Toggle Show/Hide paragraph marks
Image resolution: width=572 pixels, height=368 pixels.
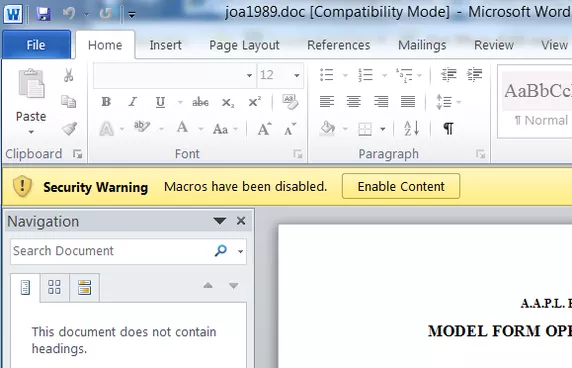tap(448, 128)
